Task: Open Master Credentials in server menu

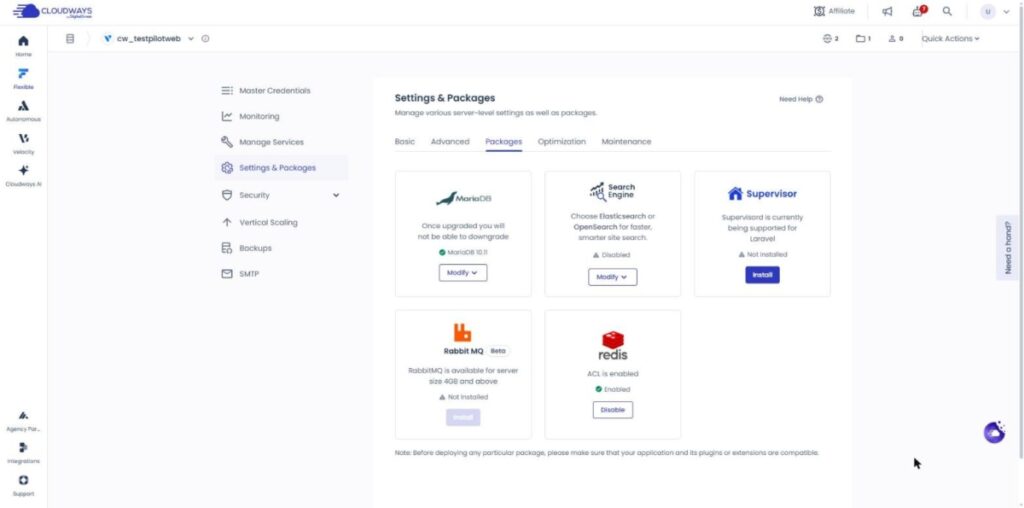Action: 281,91
